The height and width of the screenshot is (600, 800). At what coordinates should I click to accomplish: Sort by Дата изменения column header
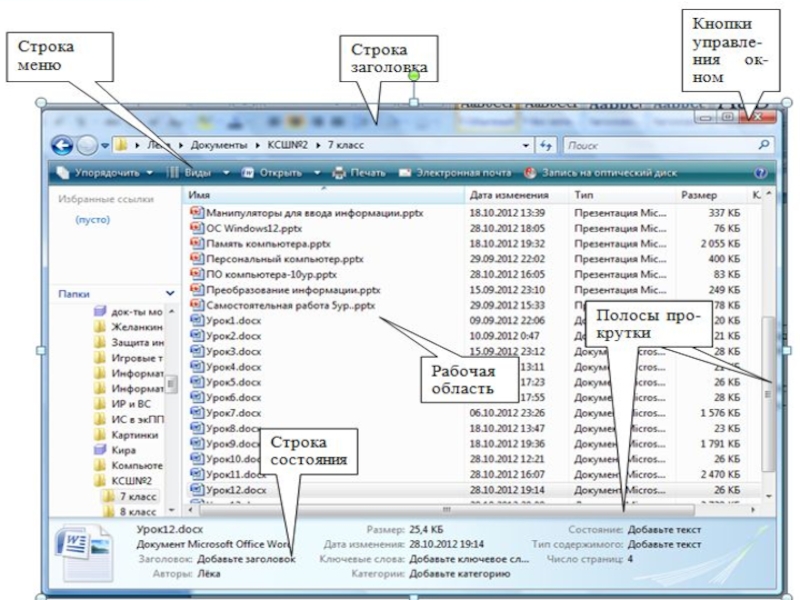(x=508, y=195)
